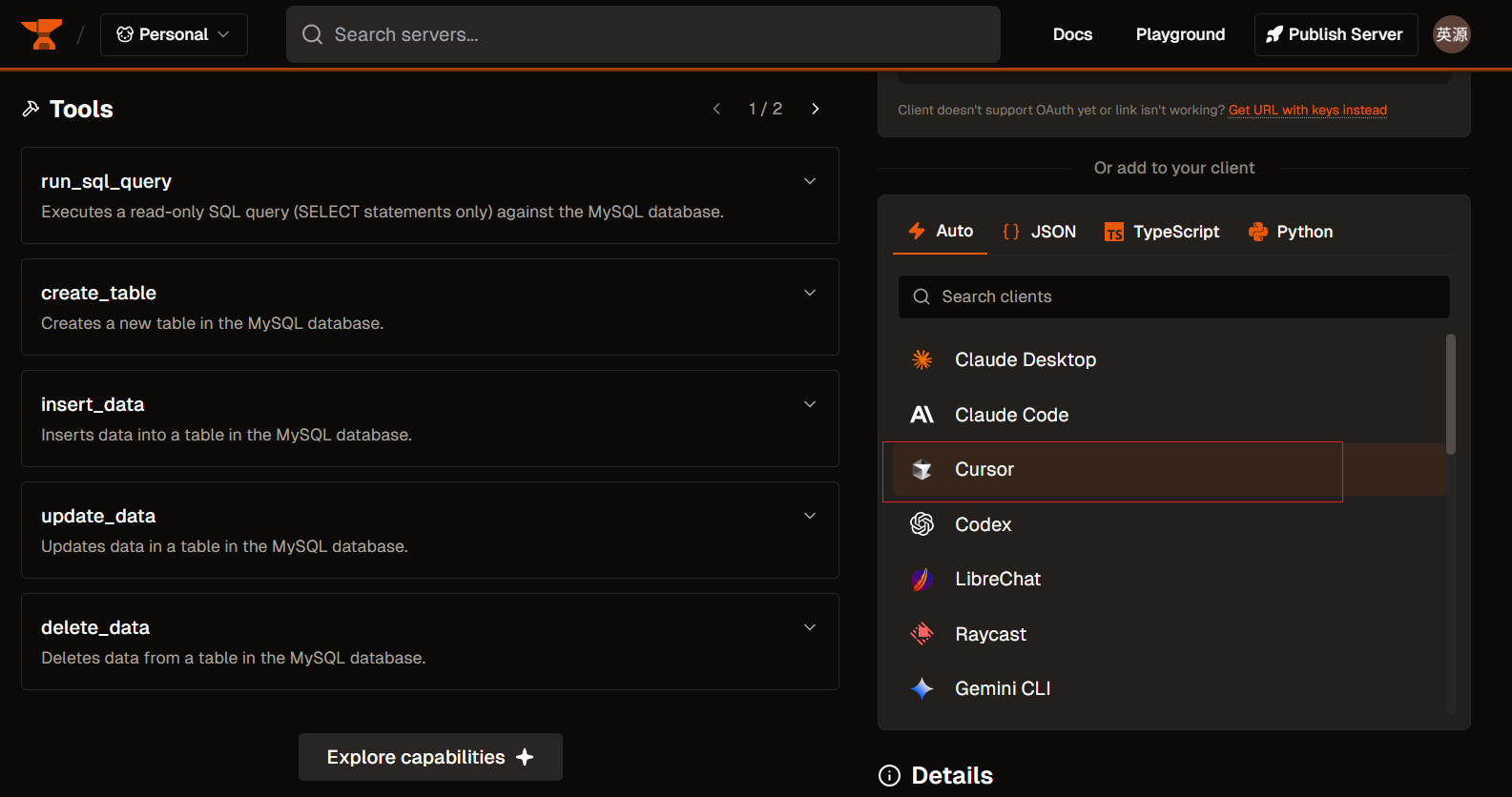Click run_sql_query description text

click(x=383, y=212)
